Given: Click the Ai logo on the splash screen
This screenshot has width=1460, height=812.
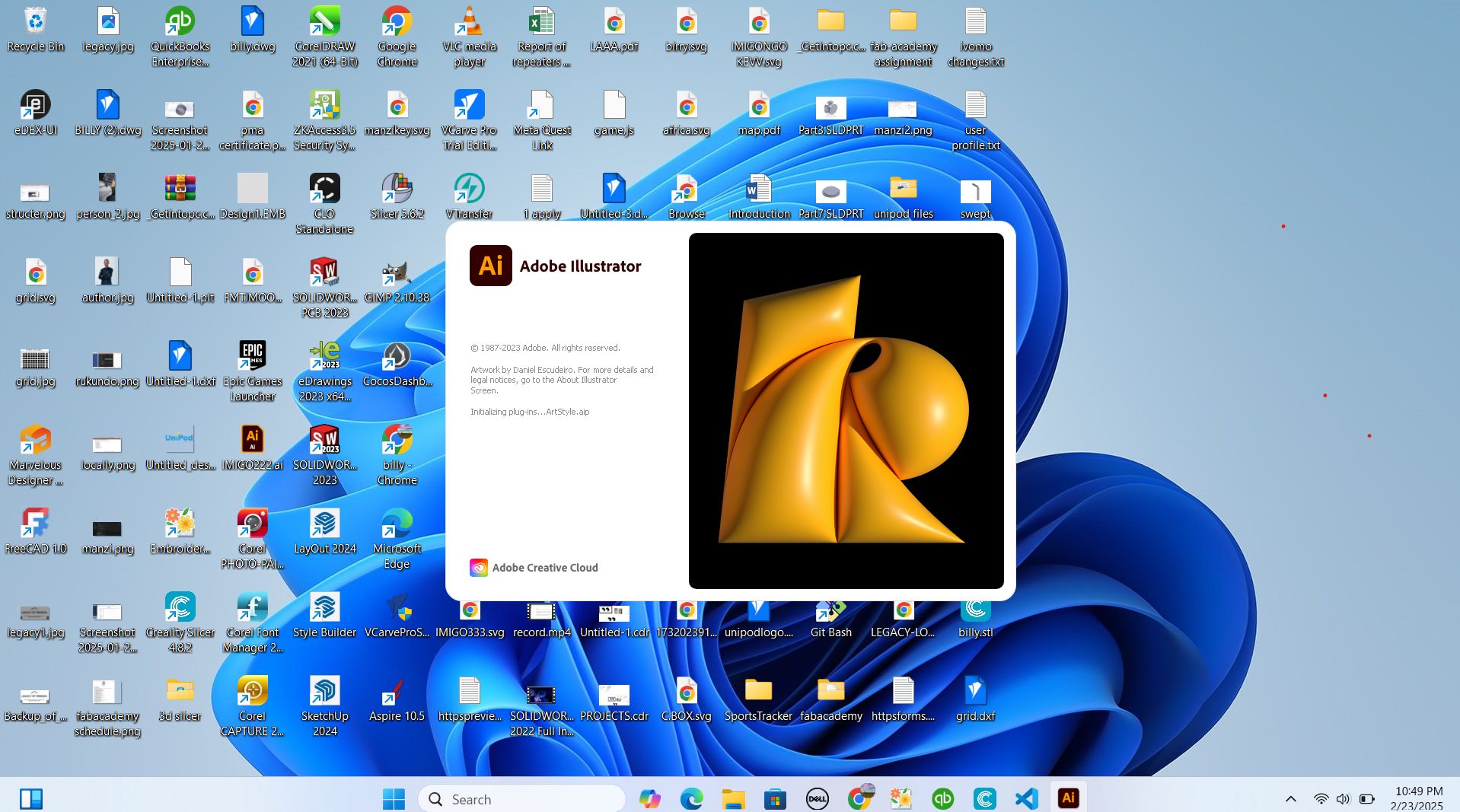Looking at the screenshot, I should 490,266.
